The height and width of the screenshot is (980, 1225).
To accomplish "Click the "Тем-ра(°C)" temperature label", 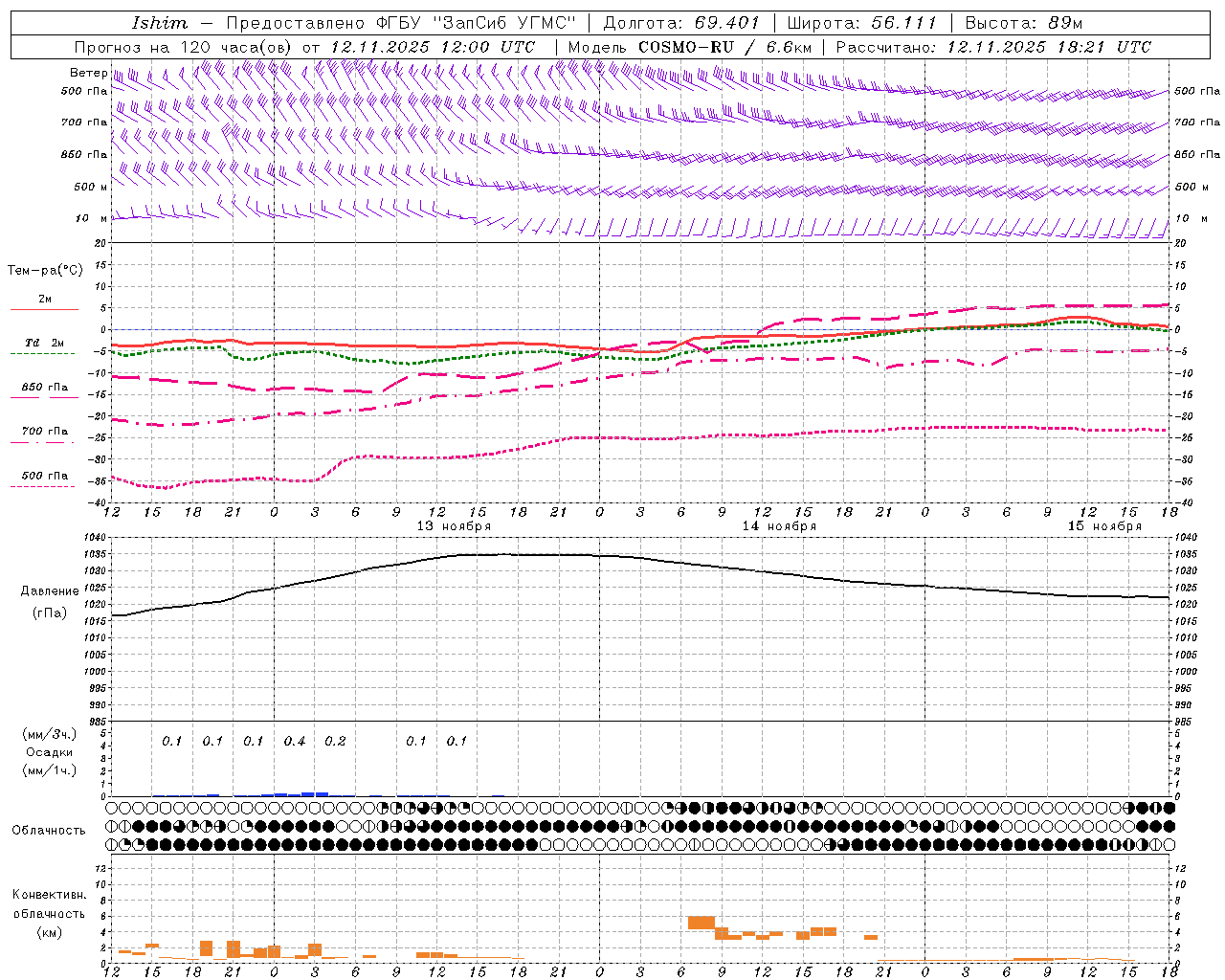I will pyautogui.click(x=46, y=271).
